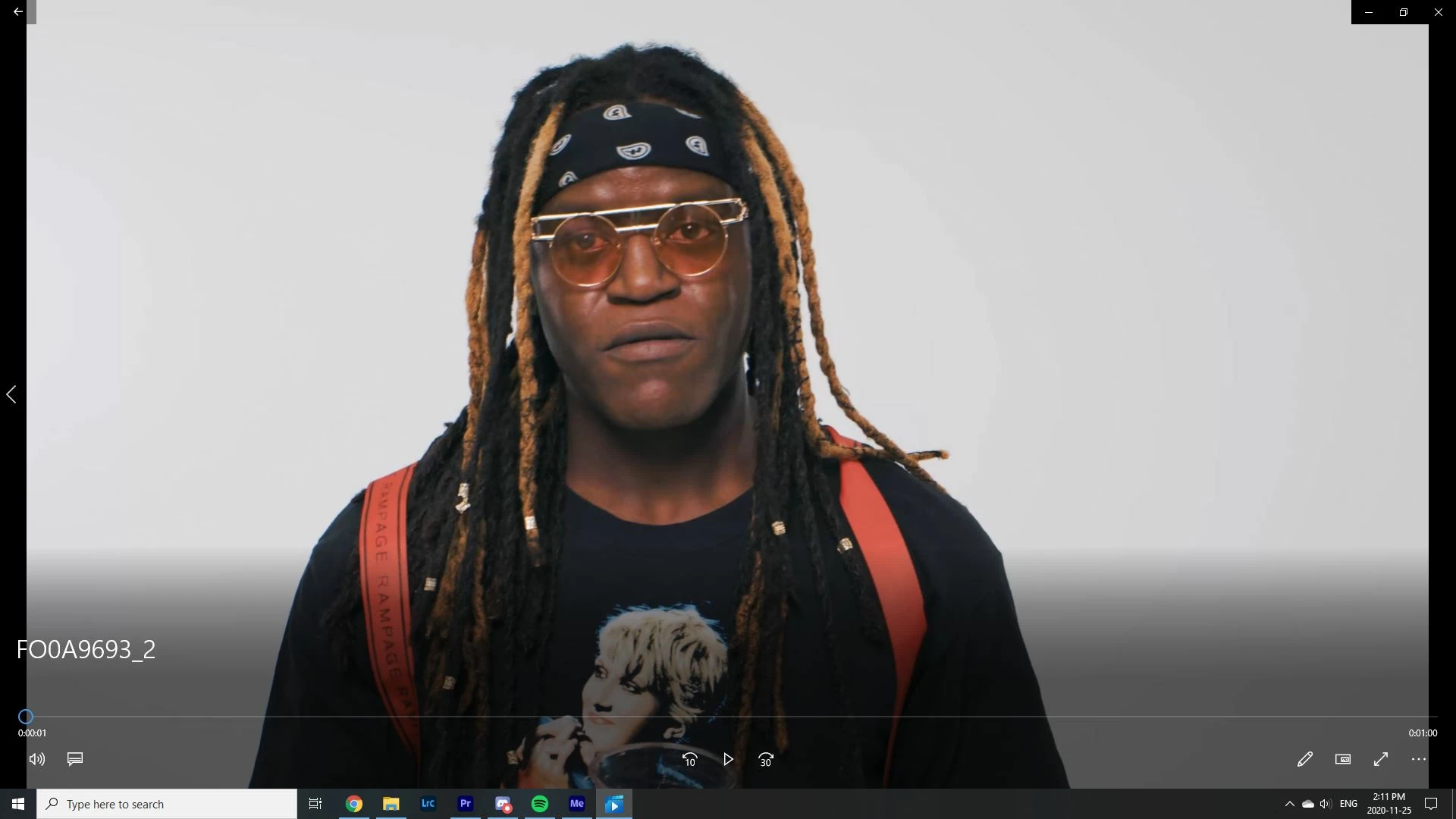The image size is (1456, 819).
Task: Open subtitles and audio menu
Action: 75,759
